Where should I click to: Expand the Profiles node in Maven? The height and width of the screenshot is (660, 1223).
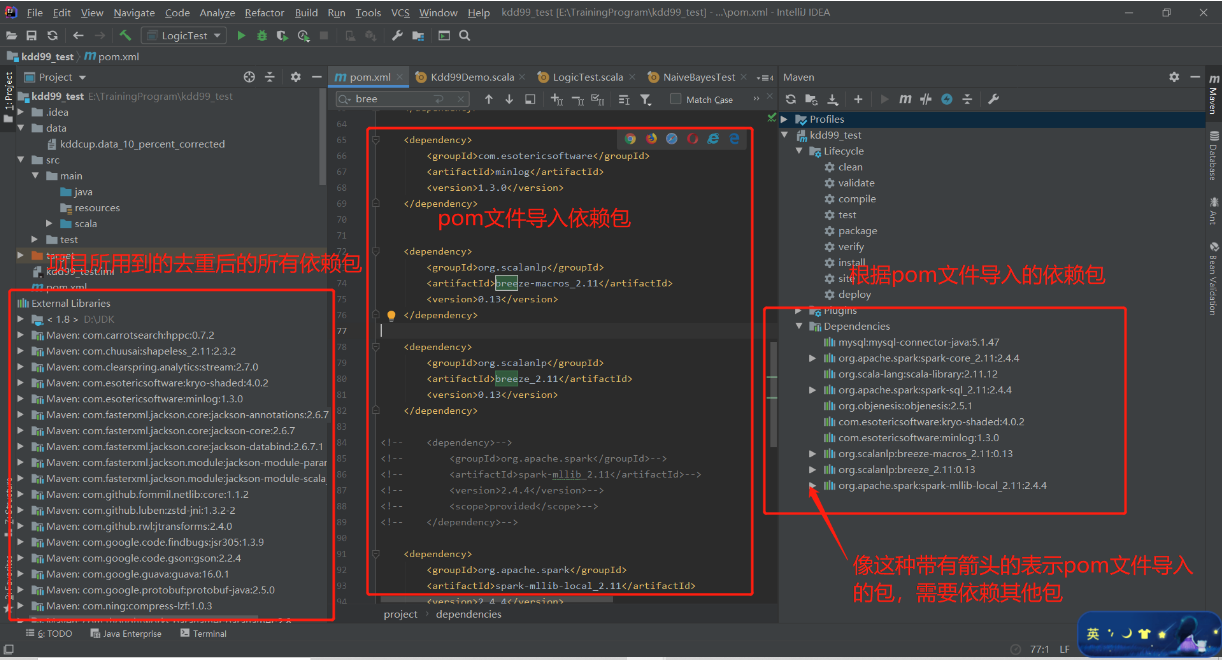pyautogui.click(x=785, y=119)
